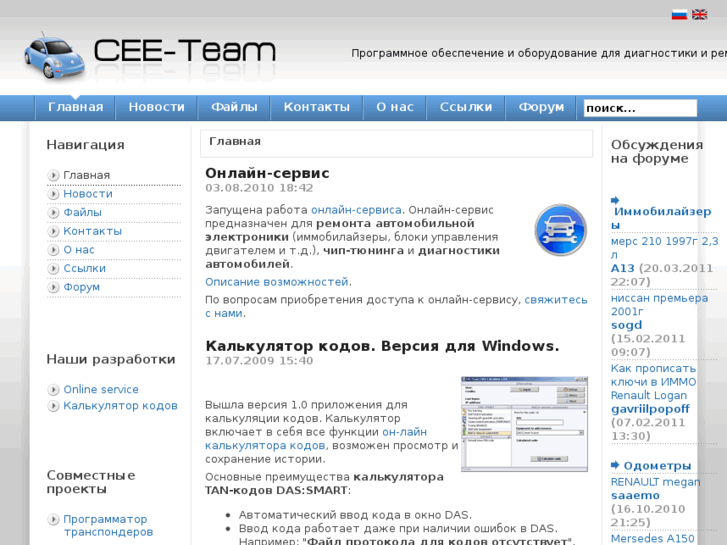
Task: Open Калькулятор кодов sidebar link
Action: (x=121, y=406)
